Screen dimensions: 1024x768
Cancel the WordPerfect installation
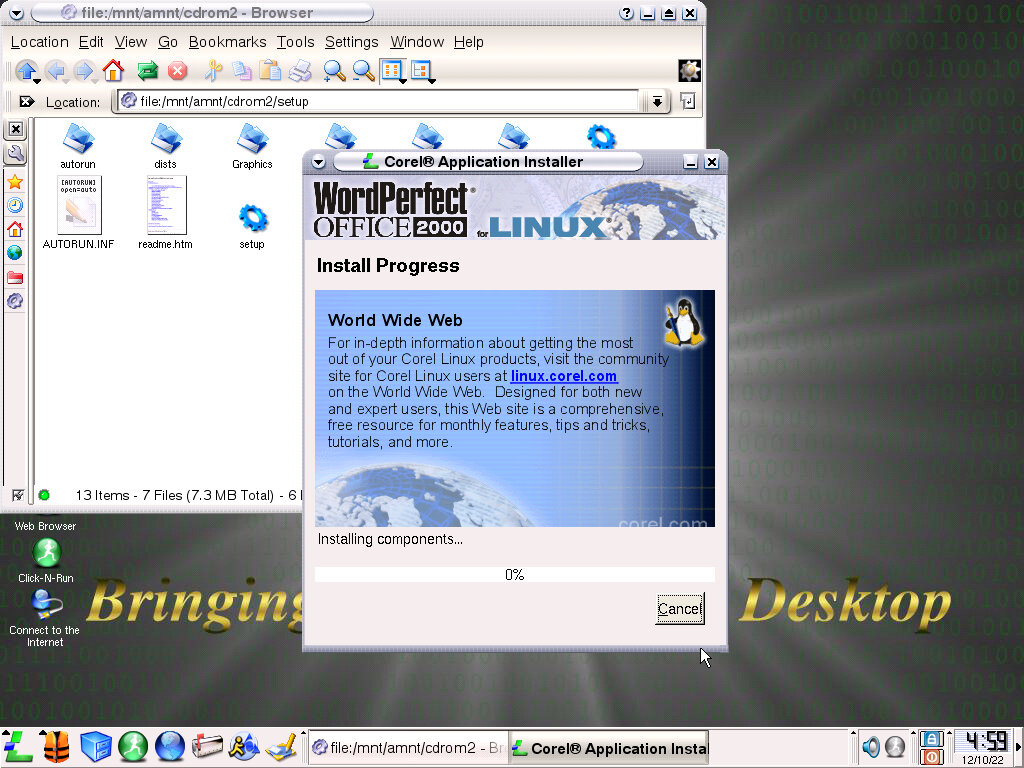[679, 609]
